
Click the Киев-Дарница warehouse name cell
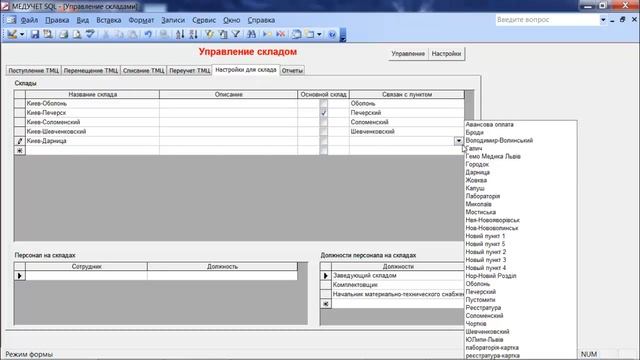(92, 141)
